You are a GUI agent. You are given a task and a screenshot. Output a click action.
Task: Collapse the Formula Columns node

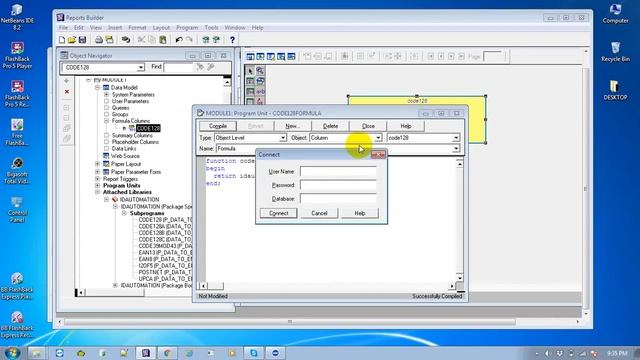(x=107, y=121)
